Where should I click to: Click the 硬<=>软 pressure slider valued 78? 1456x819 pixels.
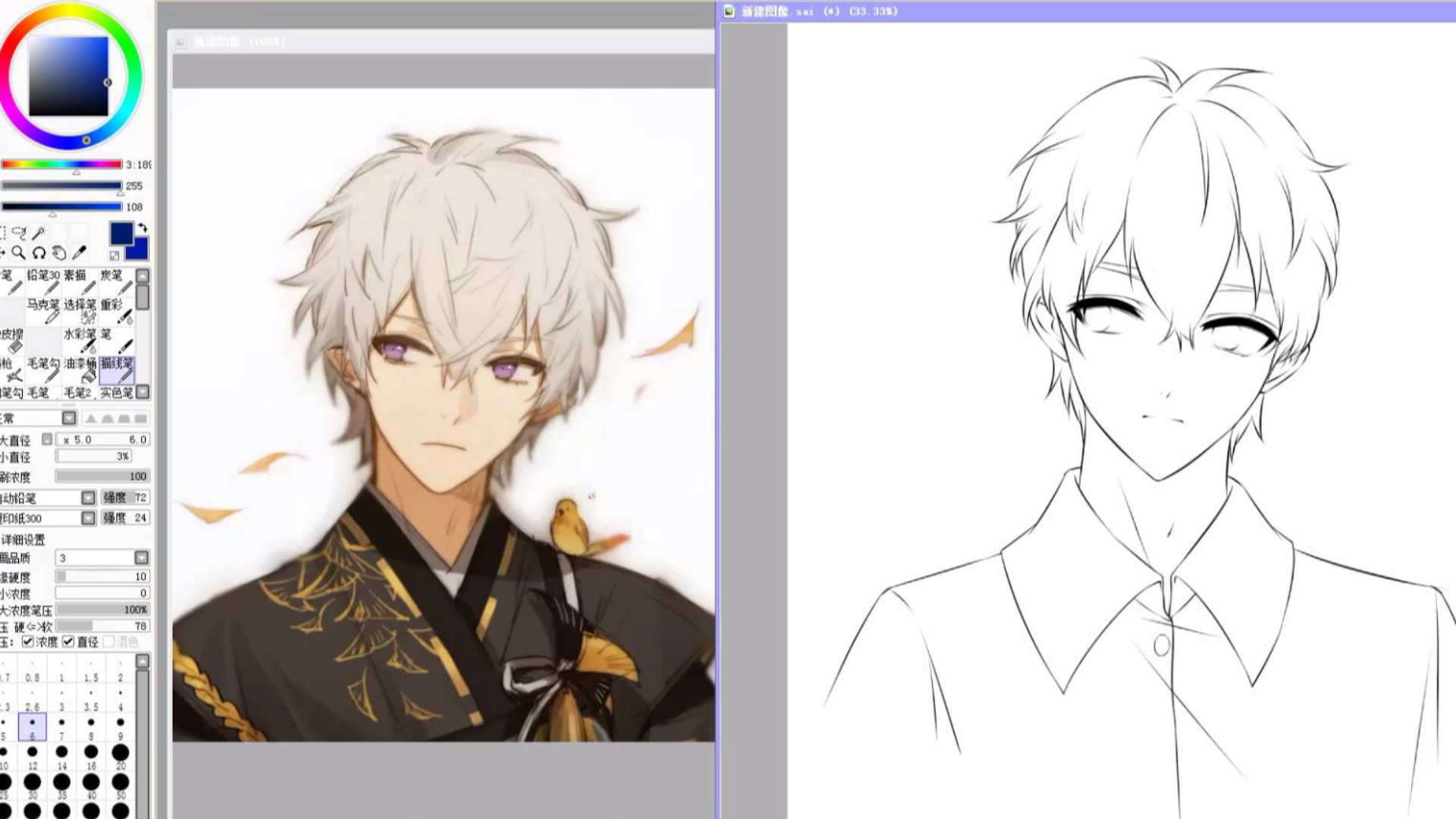click(x=102, y=626)
